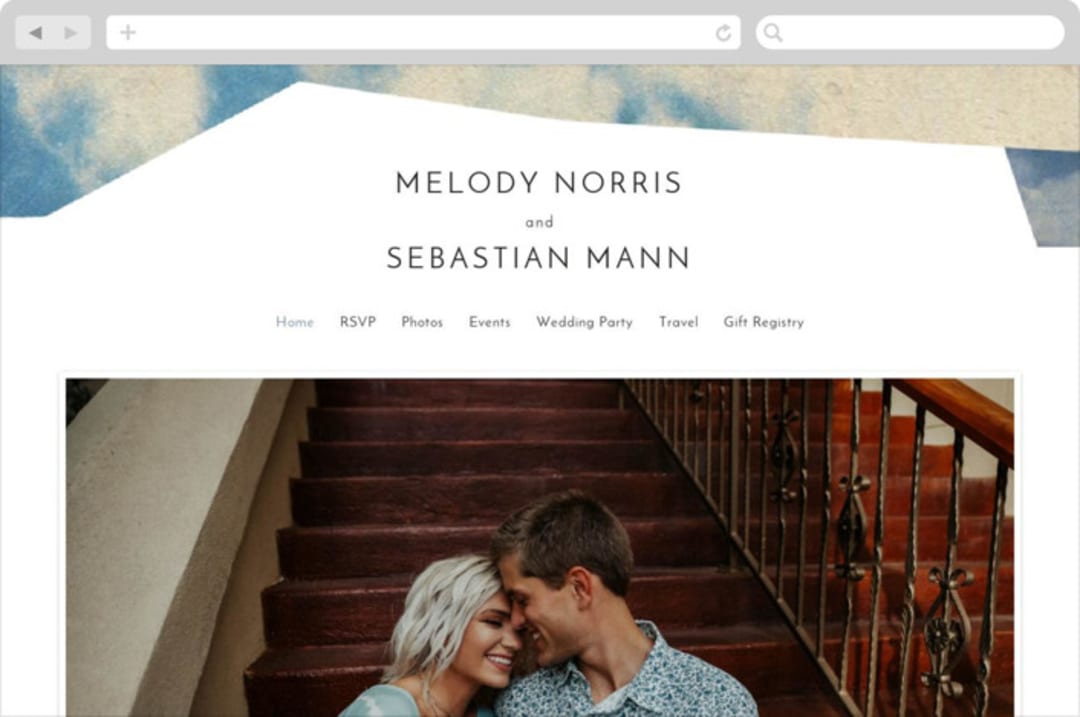
Task: Reload the page with the refresh icon
Action: (723, 32)
